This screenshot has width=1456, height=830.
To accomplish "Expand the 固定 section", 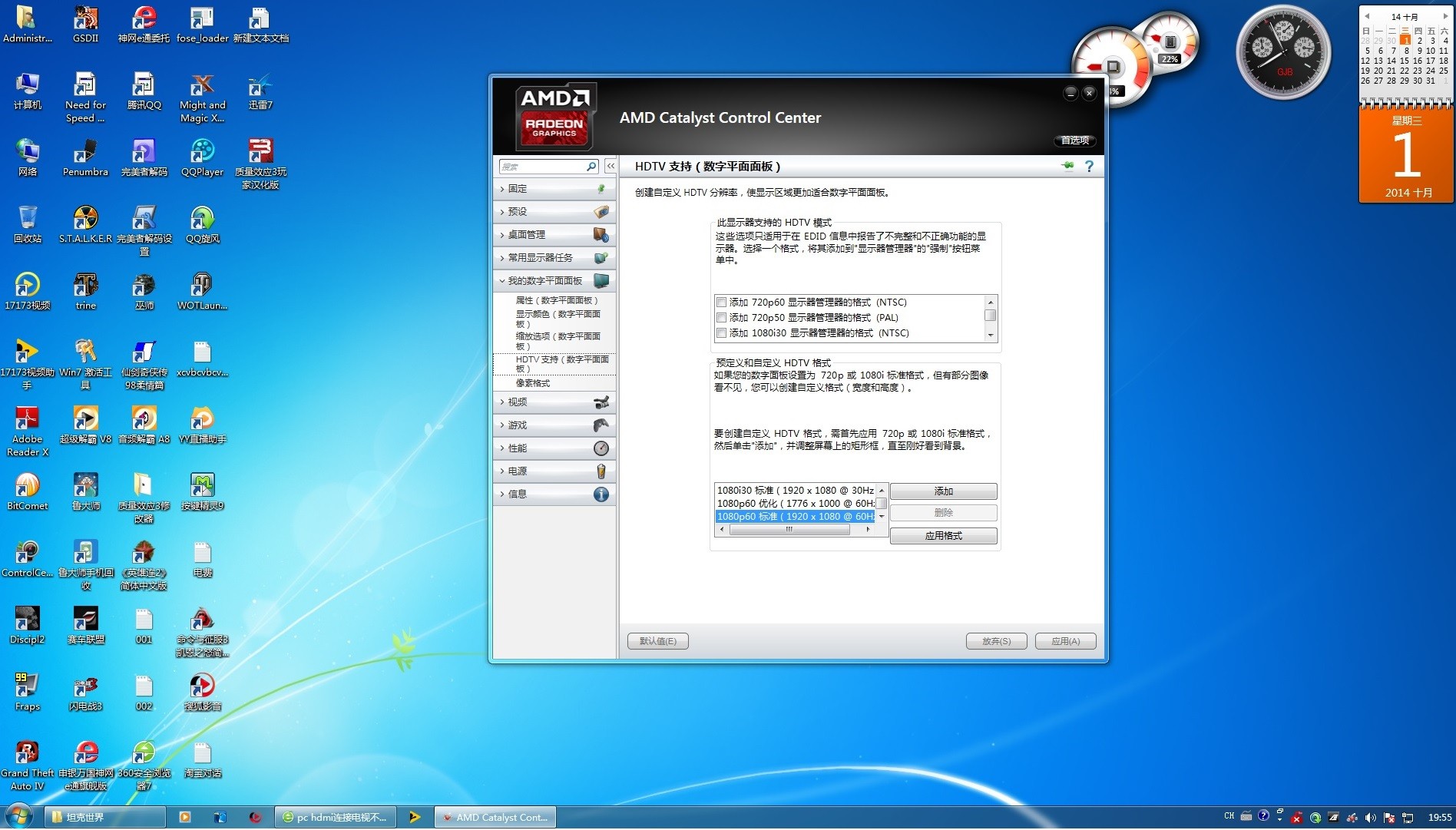I will [x=554, y=189].
